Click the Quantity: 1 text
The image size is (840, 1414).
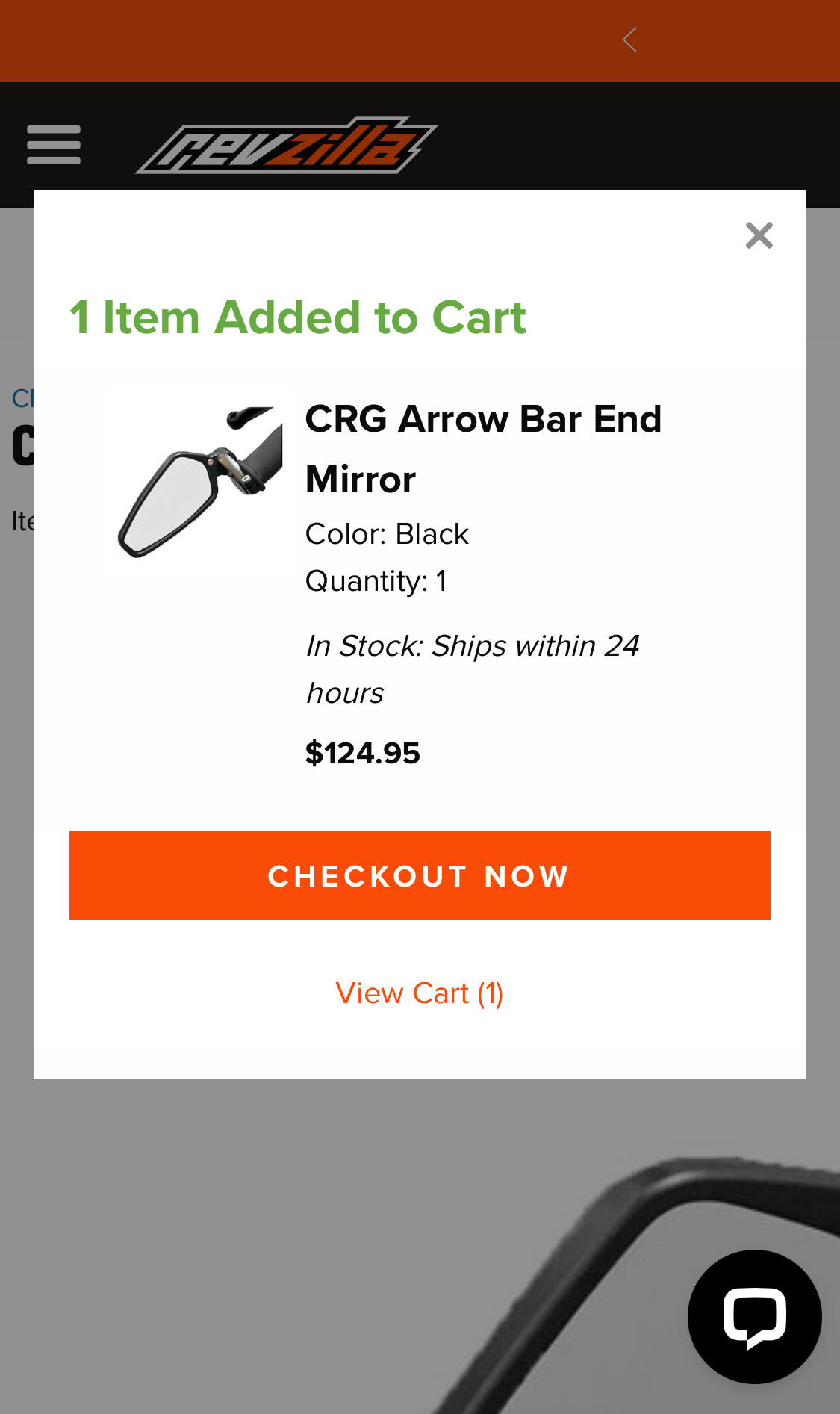coord(376,581)
